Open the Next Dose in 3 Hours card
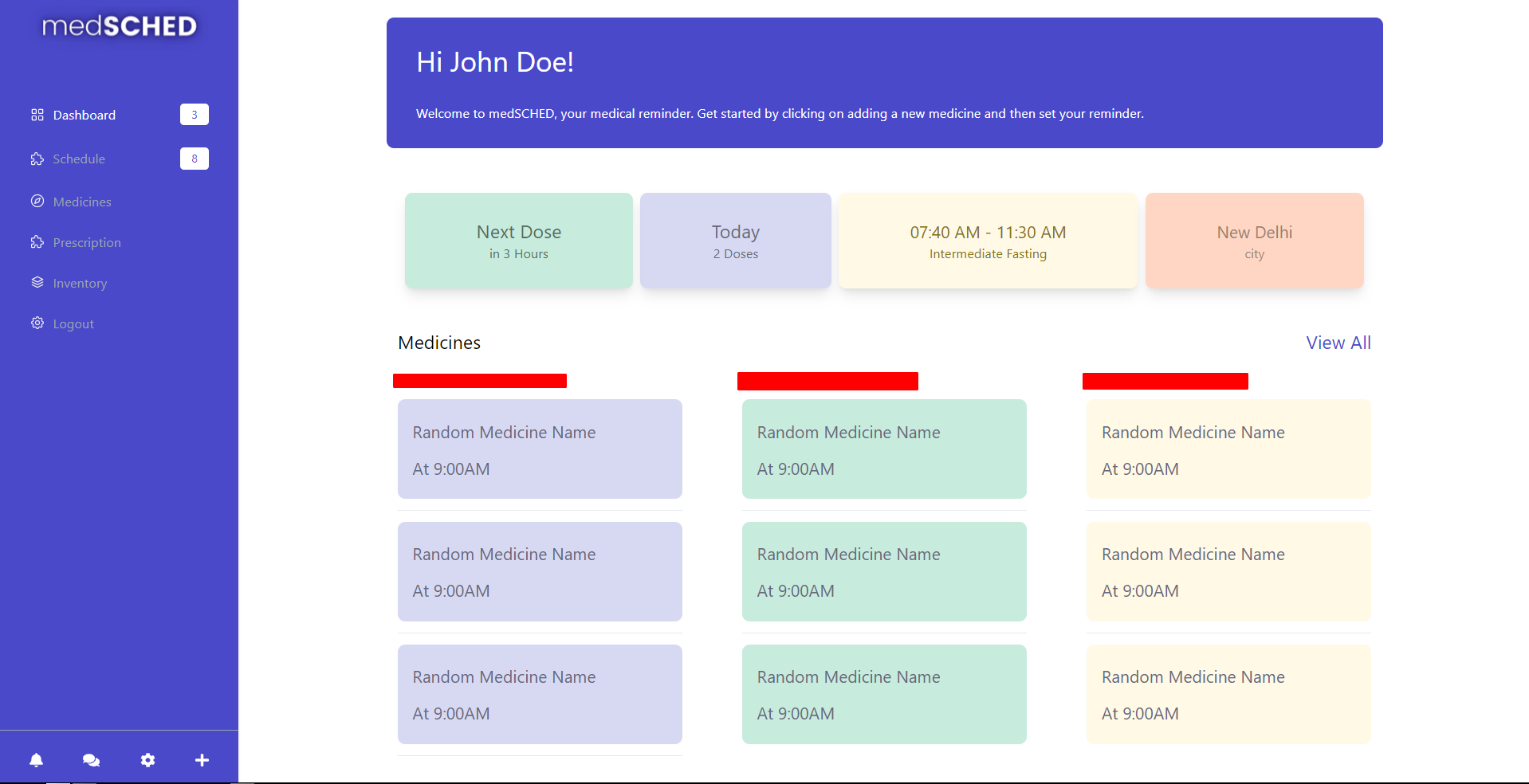The width and height of the screenshot is (1529, 784). click(519, 241)
